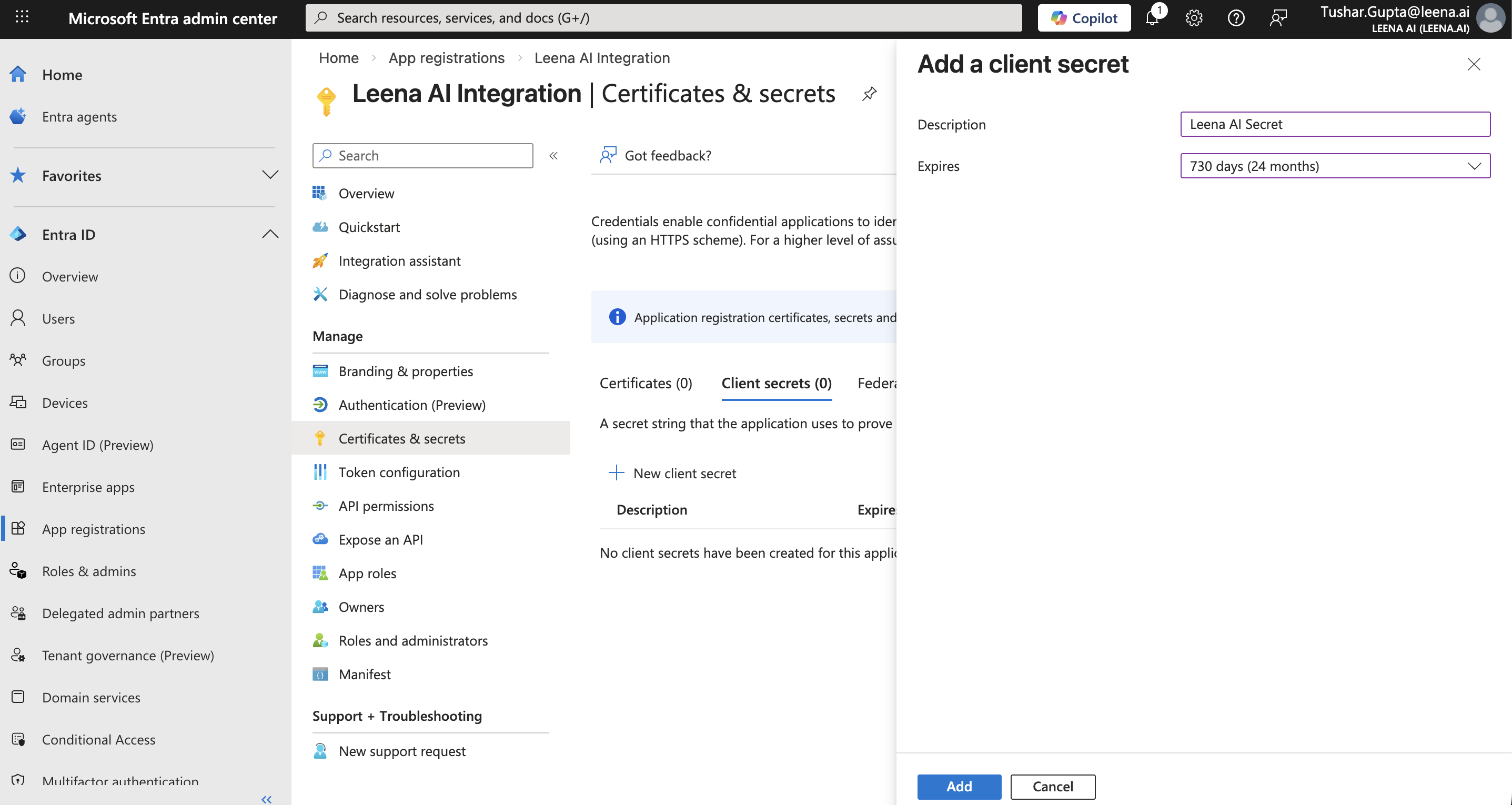Open the app launcher waffle icon
Image resolution: width=1512 pixels, height=805 pixels.
pos(22,17)
